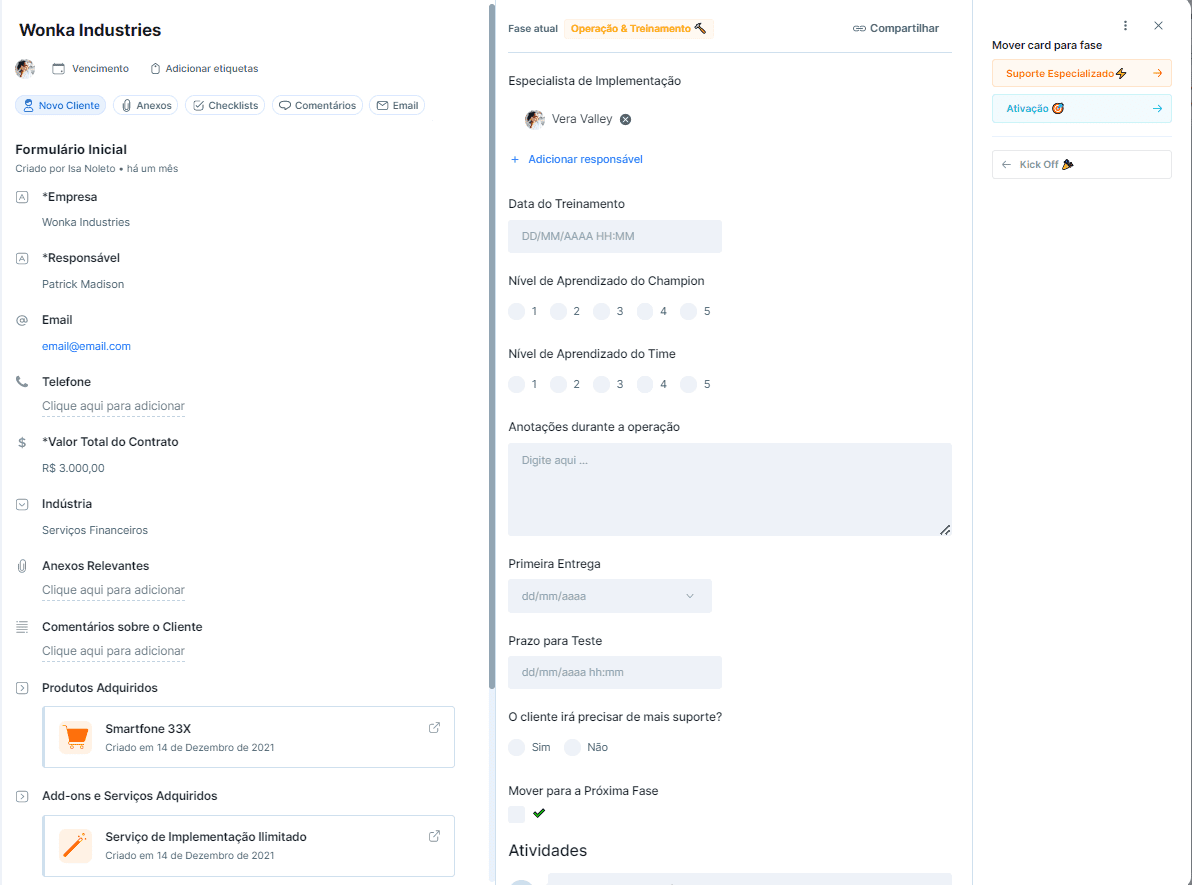Select level 5 for Aprendizado do Champion
This screenshot has height=885, width=1192.
tap(688, 312)
